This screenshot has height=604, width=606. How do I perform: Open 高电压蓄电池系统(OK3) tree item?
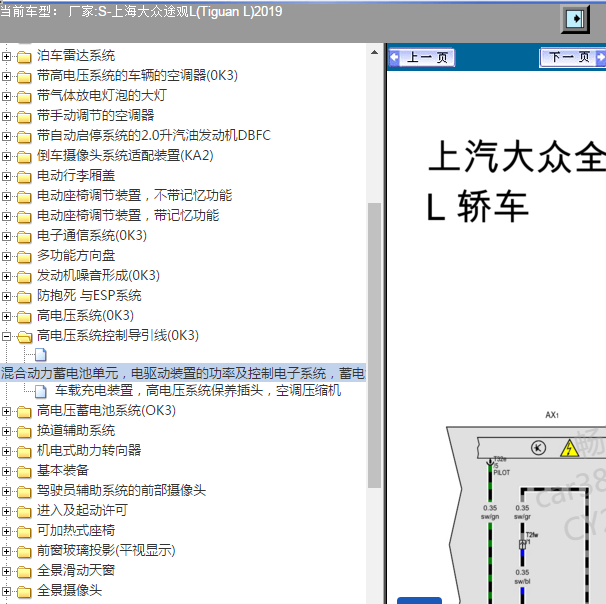106,410
